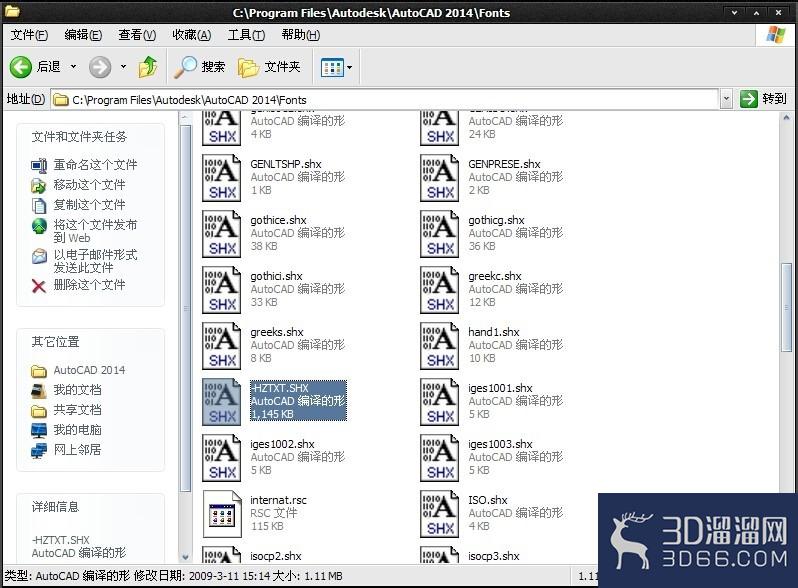798x588 pixels.
Task: Click the file list scroll-up arrow
Action: (x=787, y=118)
